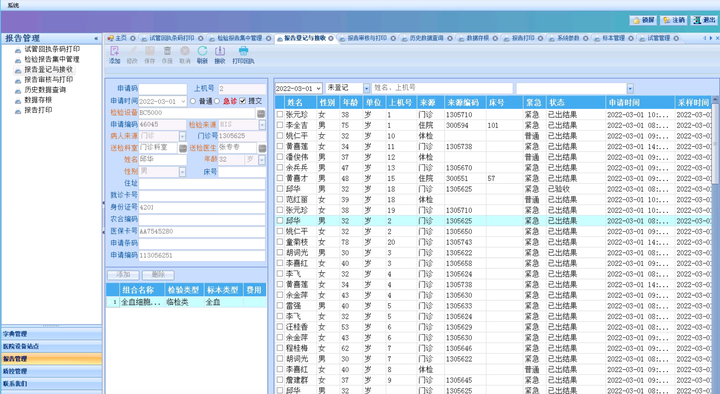Select the 普通 radio button
720x394 pixels.
(193, 101)
